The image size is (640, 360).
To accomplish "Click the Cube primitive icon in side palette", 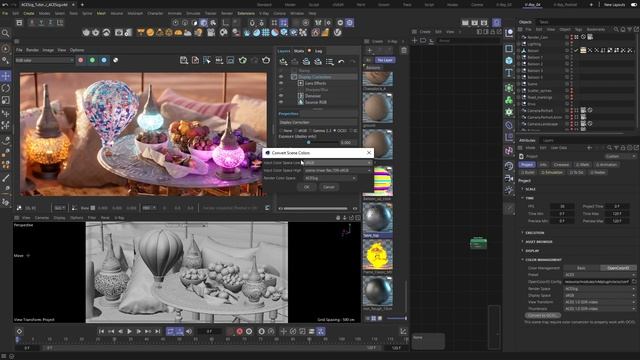I will point(509,61).
